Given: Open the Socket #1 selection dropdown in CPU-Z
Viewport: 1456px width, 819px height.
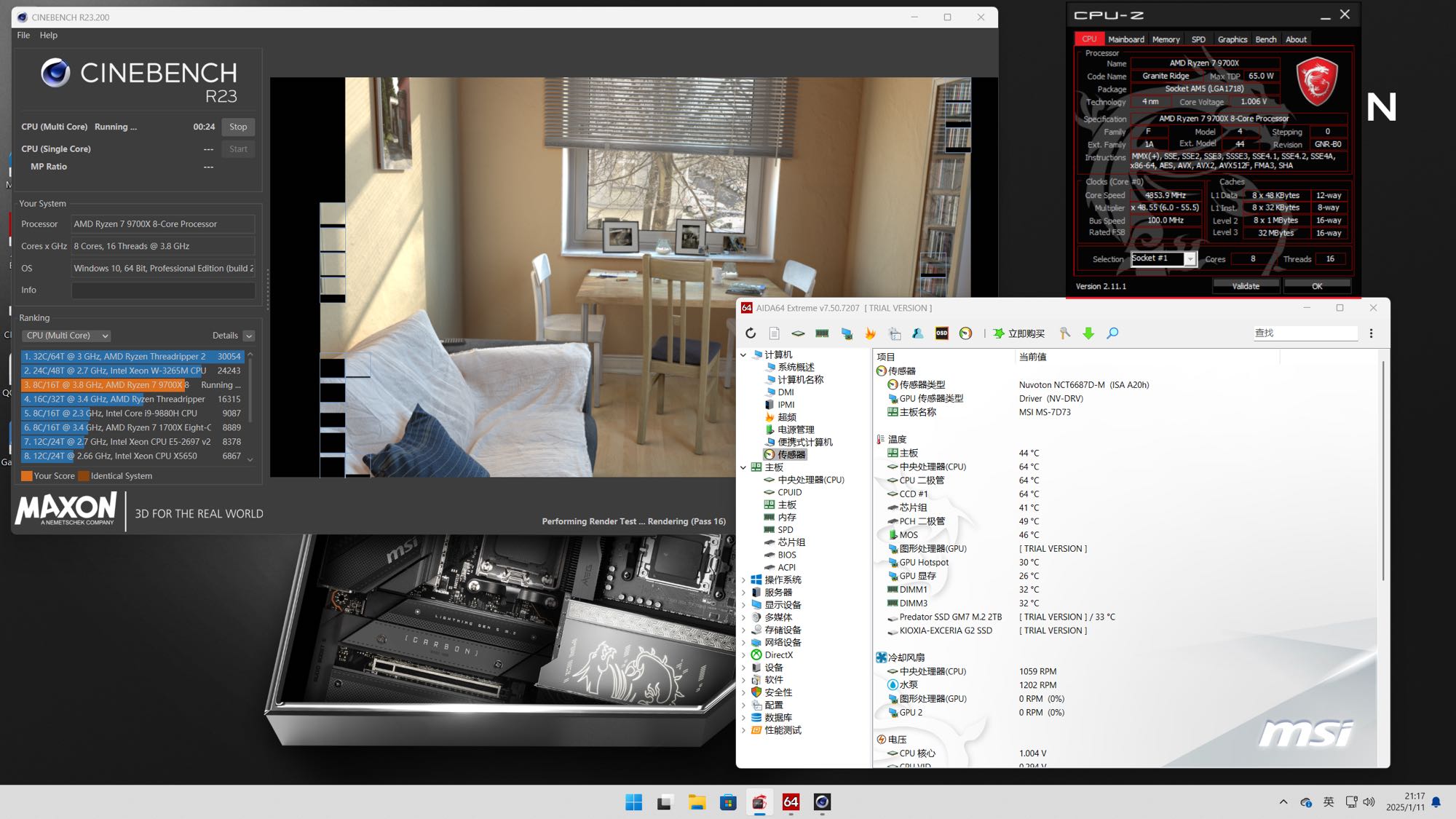Looking at the screenshot, I should pyautogui.click(x=1190, y=259).
